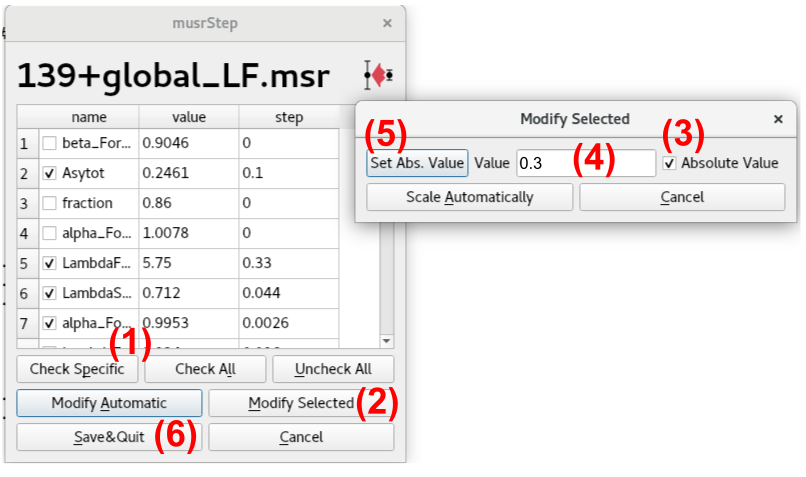Check the fraction parameter checkbox
Viewport: 806px width, 477px height.
click(x=49, y=203)
